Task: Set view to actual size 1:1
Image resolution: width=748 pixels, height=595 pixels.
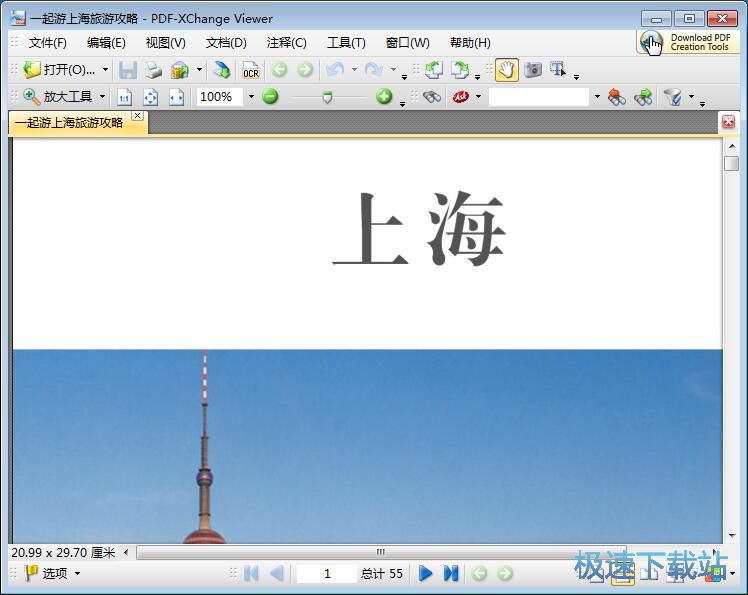Action: tap(125, 97)
